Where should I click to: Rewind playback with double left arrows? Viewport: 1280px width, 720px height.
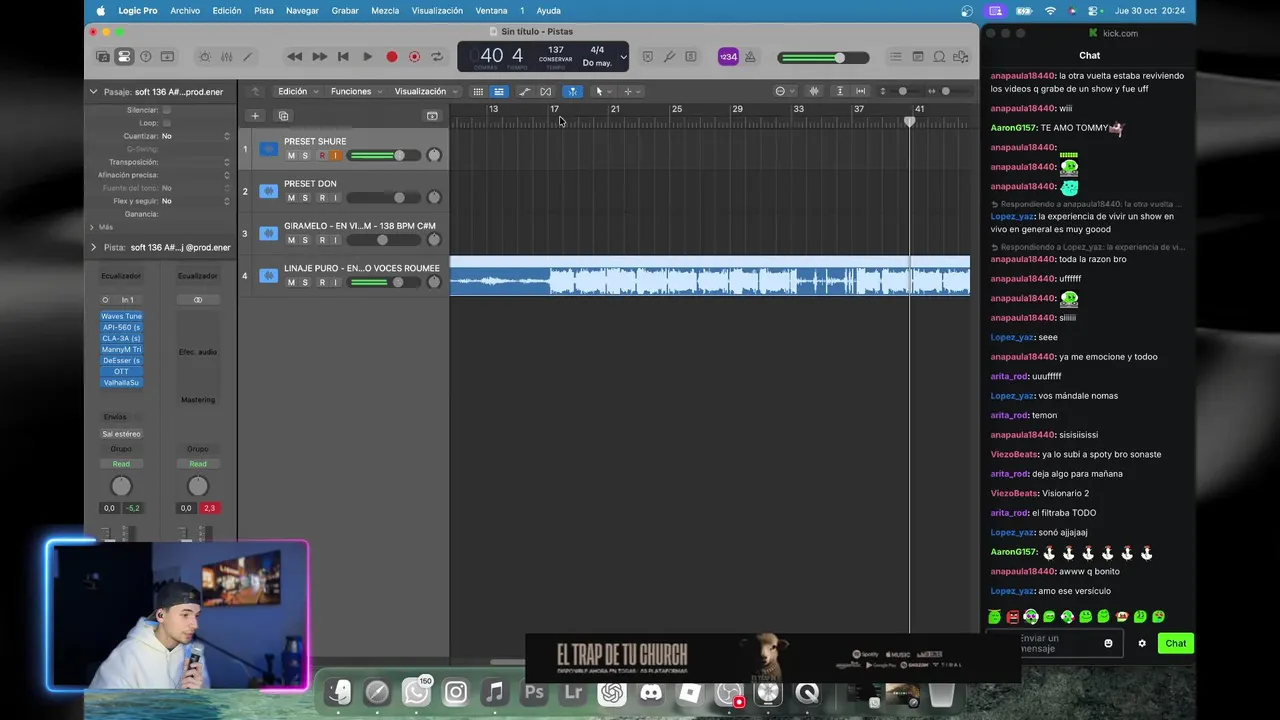[x=294, y=57]
